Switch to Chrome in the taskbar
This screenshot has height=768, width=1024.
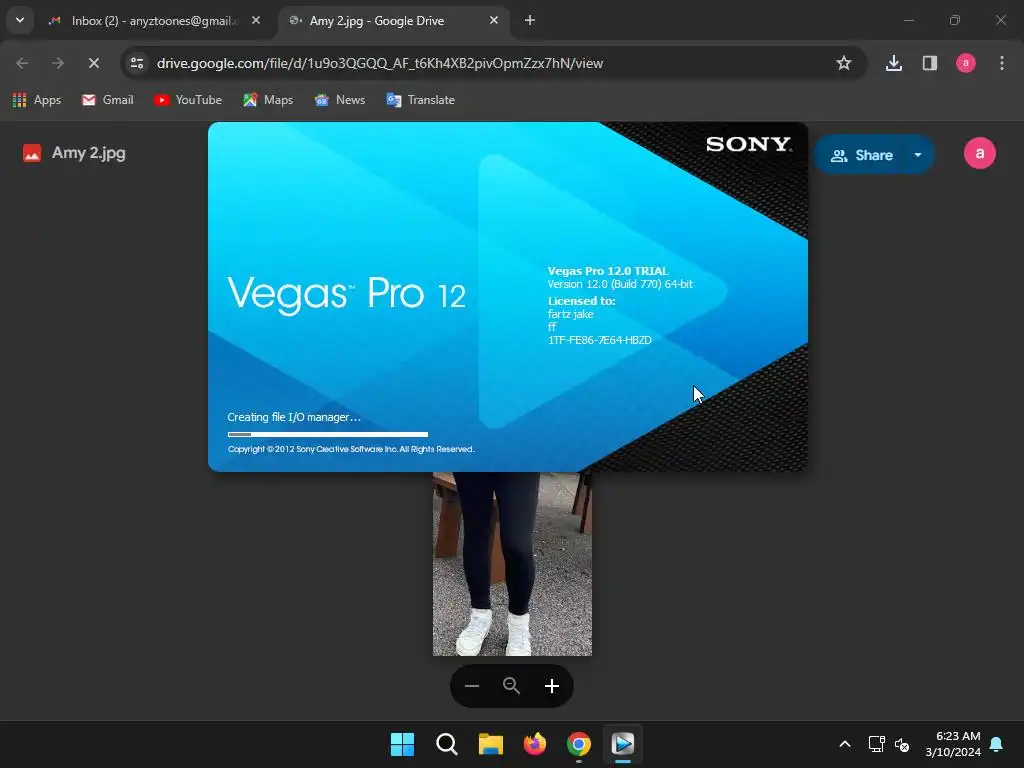tap(579, 744)
